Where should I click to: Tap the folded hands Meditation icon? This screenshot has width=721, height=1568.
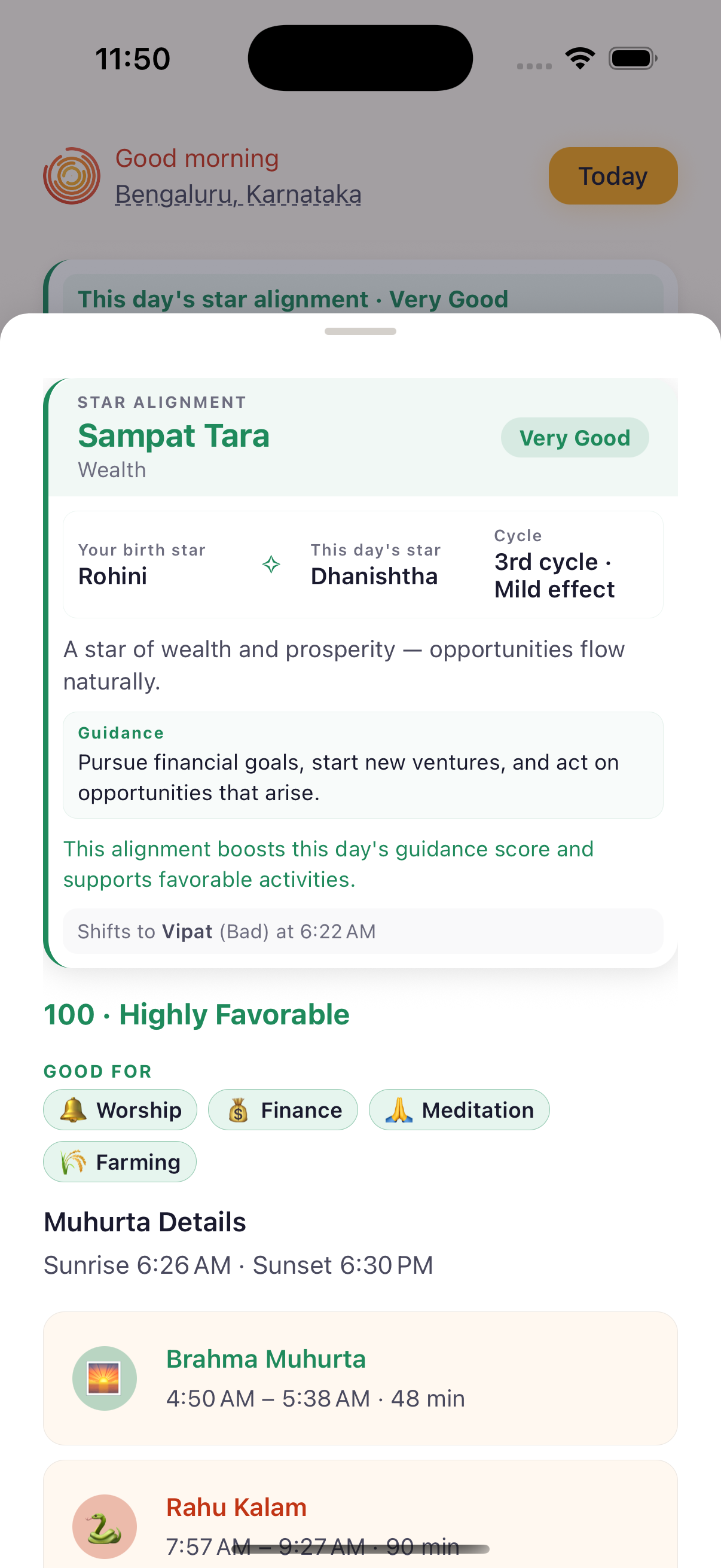400,1109
